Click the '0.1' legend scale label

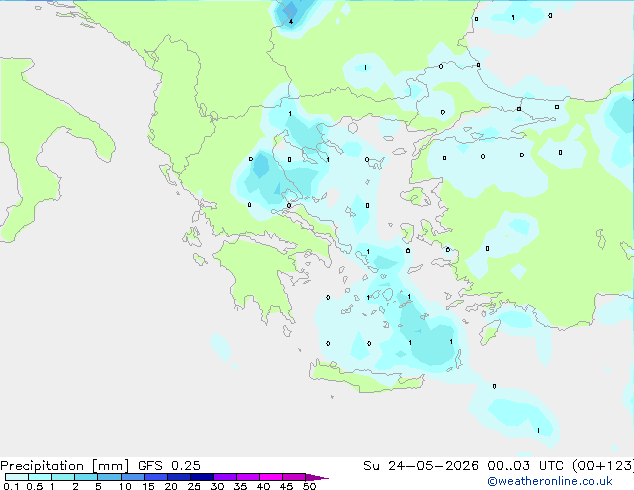(x=11, y=486)
